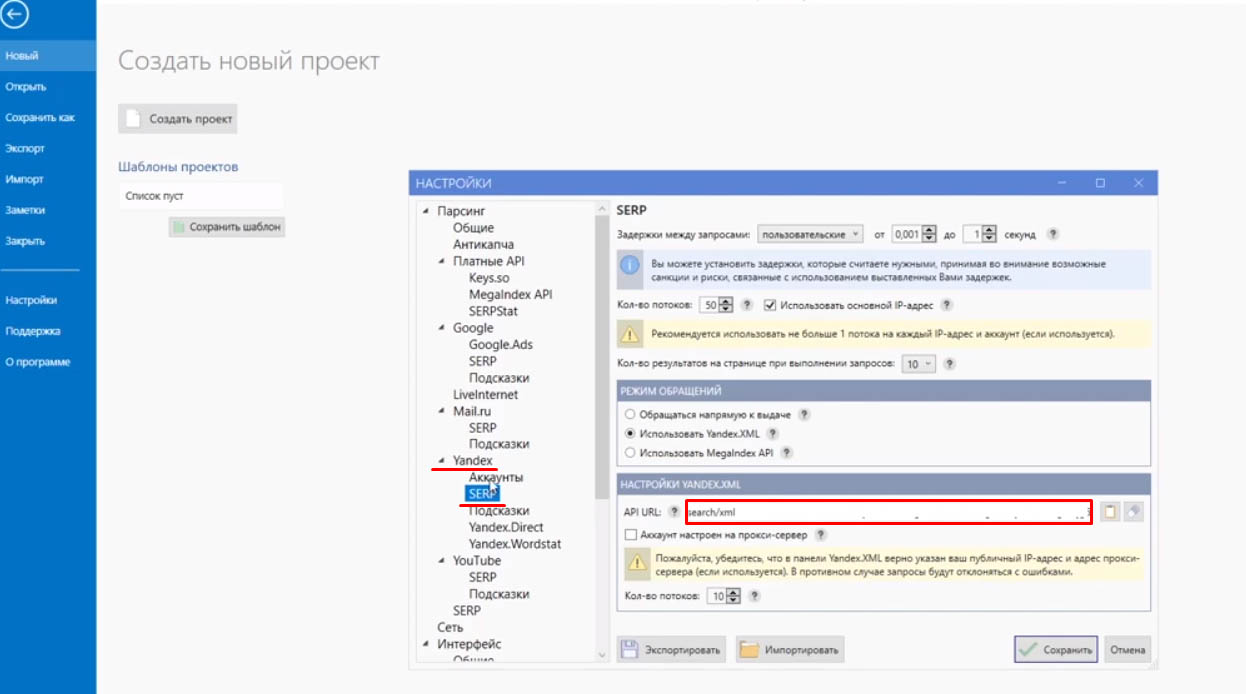1246x694 pixels.
Task: Adjust Yandex.XML threads stepper showing 10
Action: [x=733, y=596]
